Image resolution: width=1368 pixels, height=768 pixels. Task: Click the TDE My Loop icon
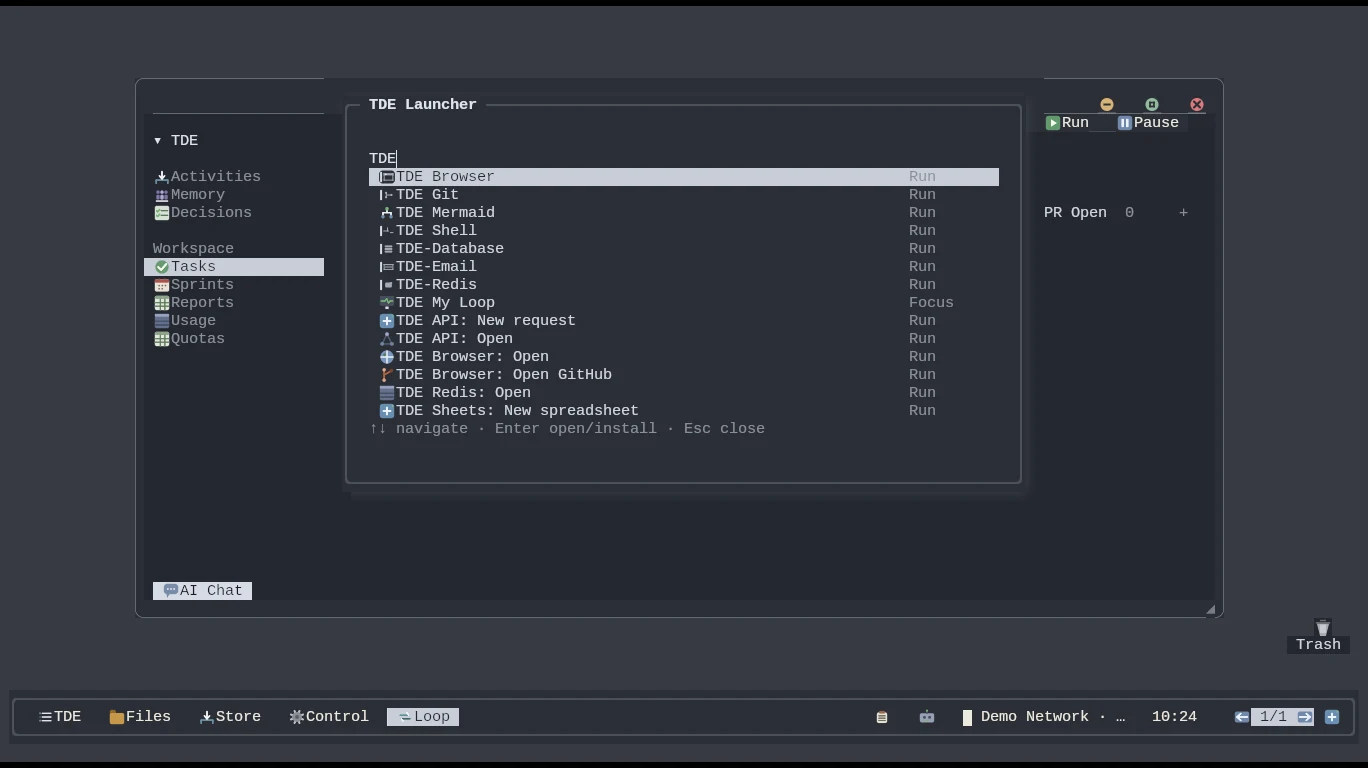coord(387,303)
